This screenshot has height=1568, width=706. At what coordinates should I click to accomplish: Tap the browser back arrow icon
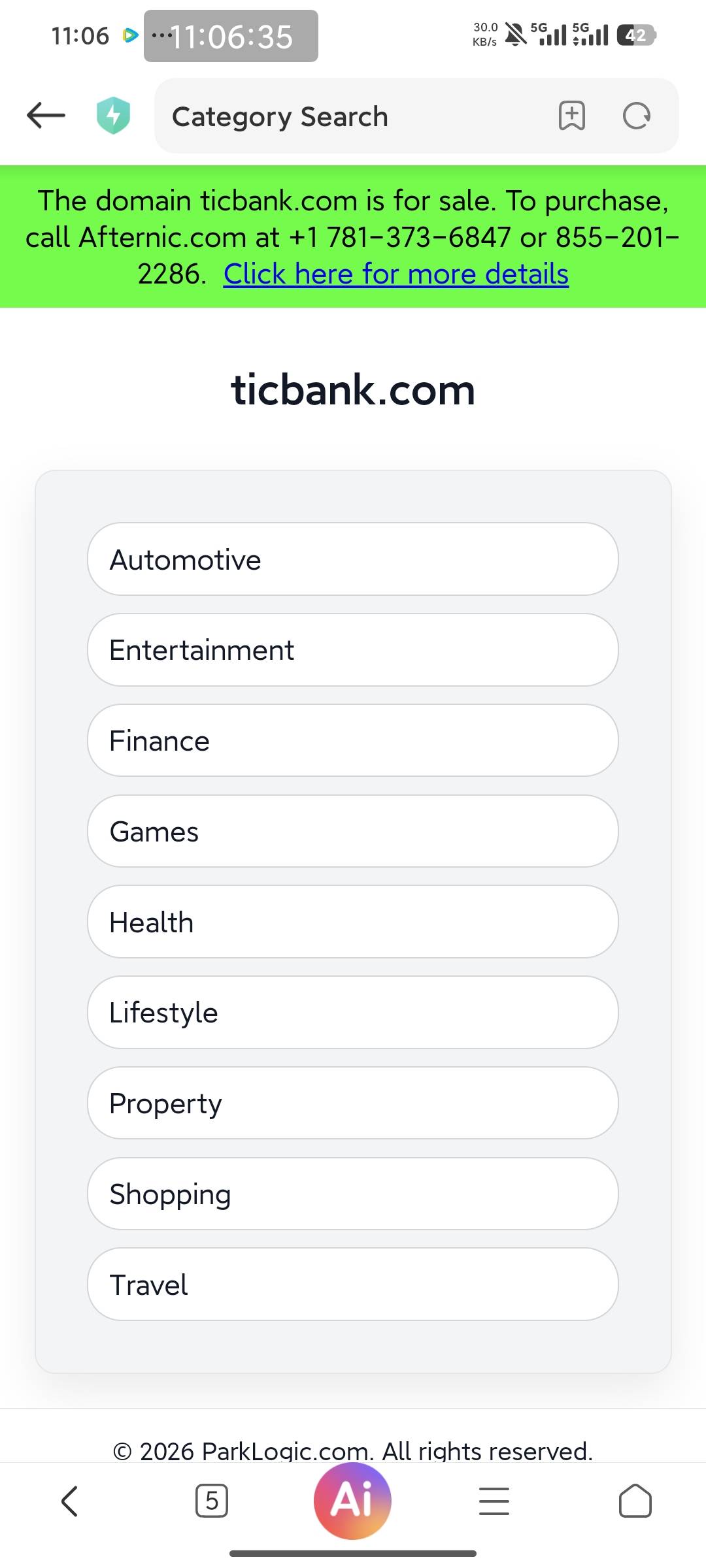(46, 116)
